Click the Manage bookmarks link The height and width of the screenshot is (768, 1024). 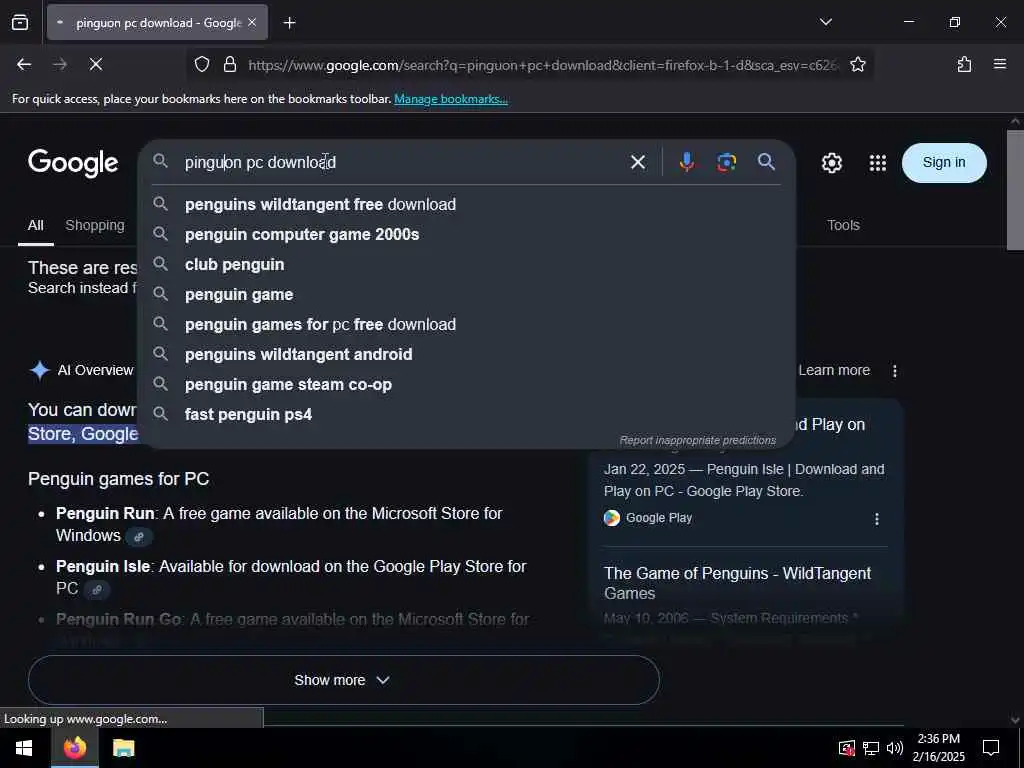451,99
